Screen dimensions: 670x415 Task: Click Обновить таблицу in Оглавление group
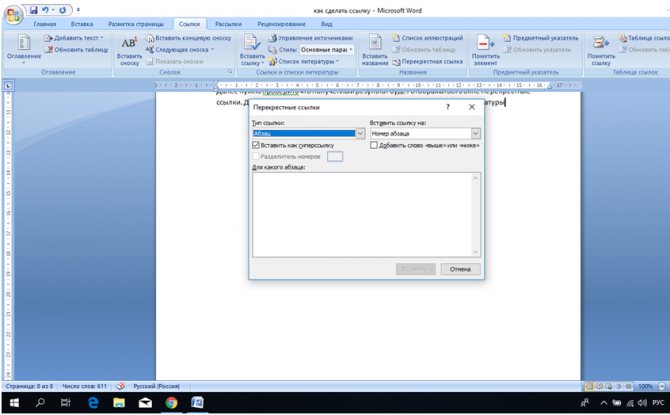(76, 50)
